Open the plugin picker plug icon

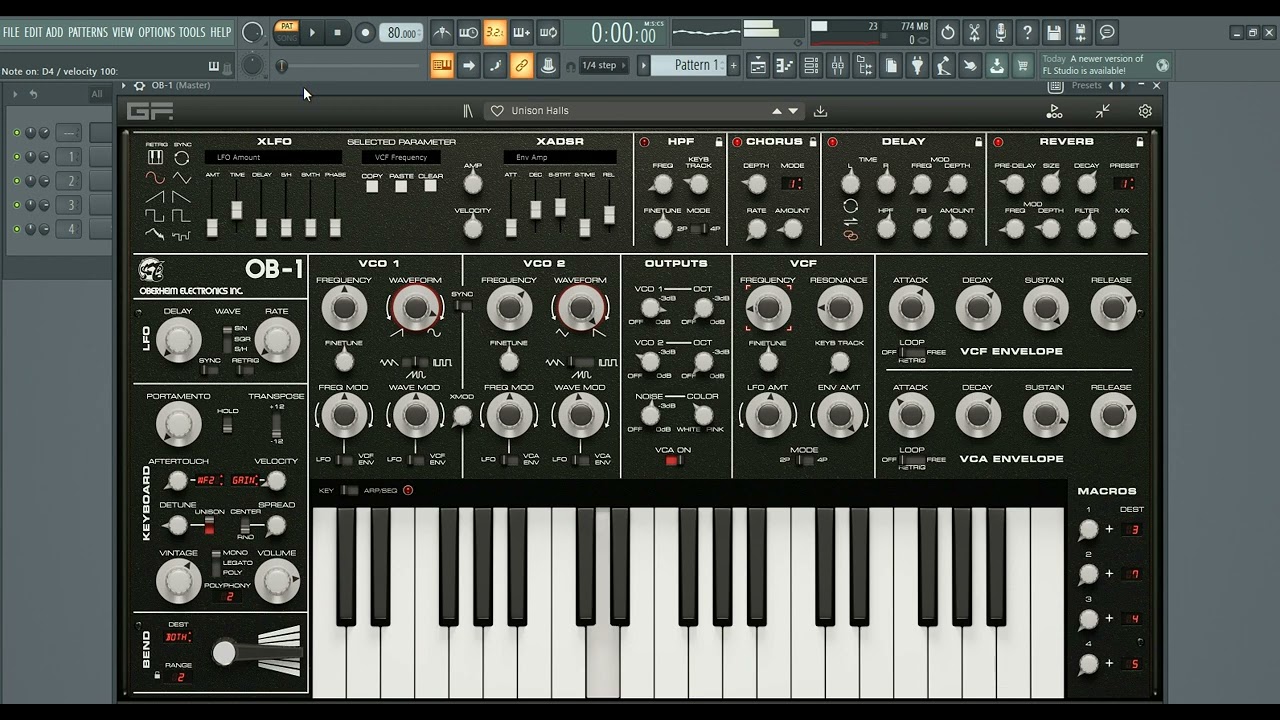pos(917,66)
